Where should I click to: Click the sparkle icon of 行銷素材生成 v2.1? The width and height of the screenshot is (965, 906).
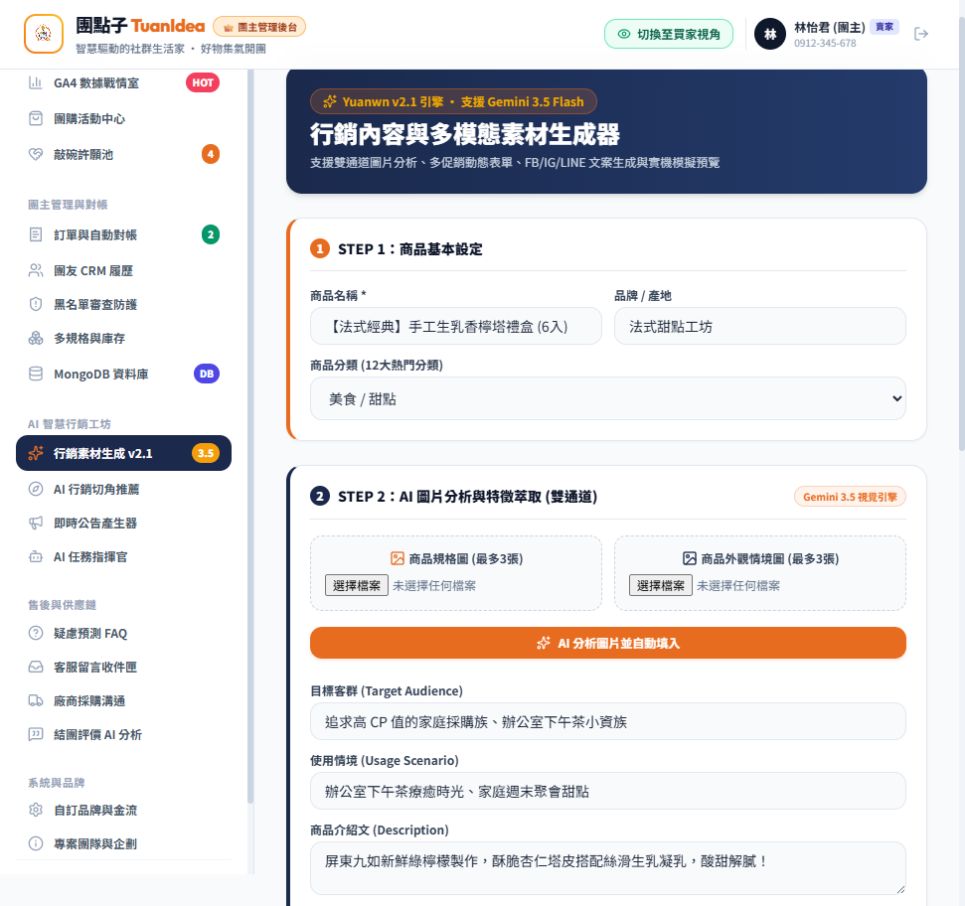click(36, 453)
